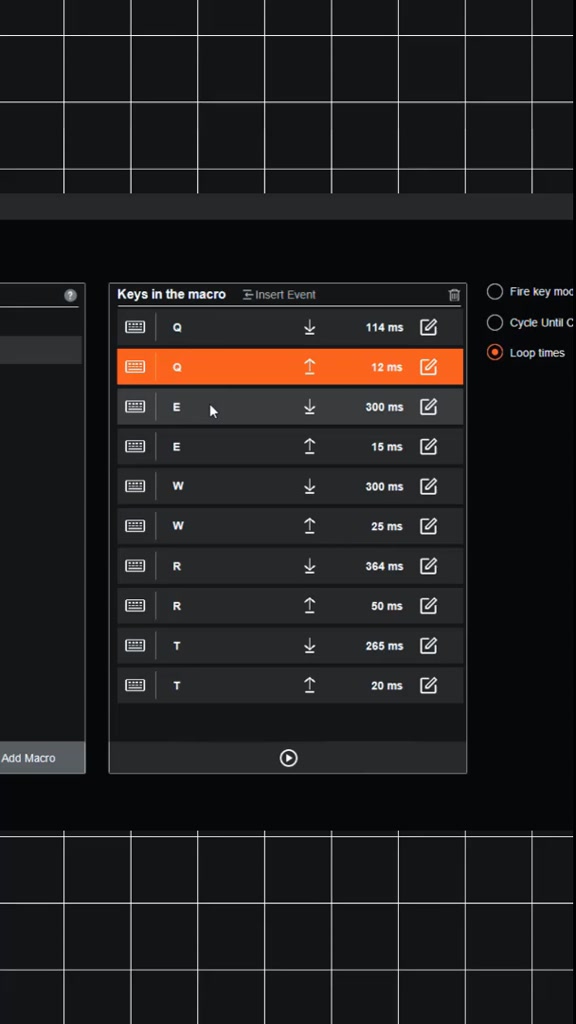Select the Fire key mode radio option
This screenshot has width=576, height=1024.
point(495,292)
